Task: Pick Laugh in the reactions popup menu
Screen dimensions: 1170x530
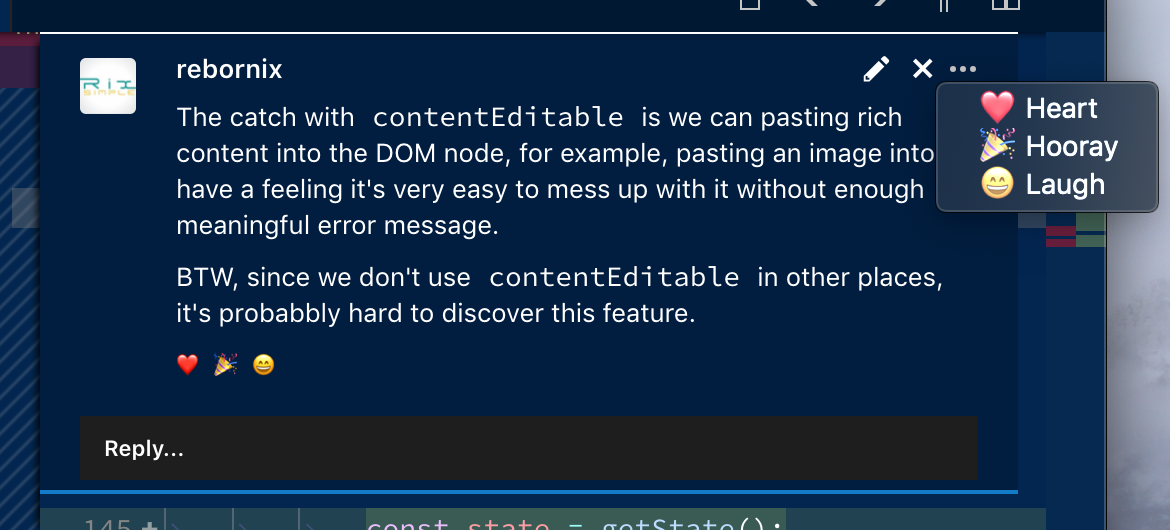Action: coord(1043,184)
